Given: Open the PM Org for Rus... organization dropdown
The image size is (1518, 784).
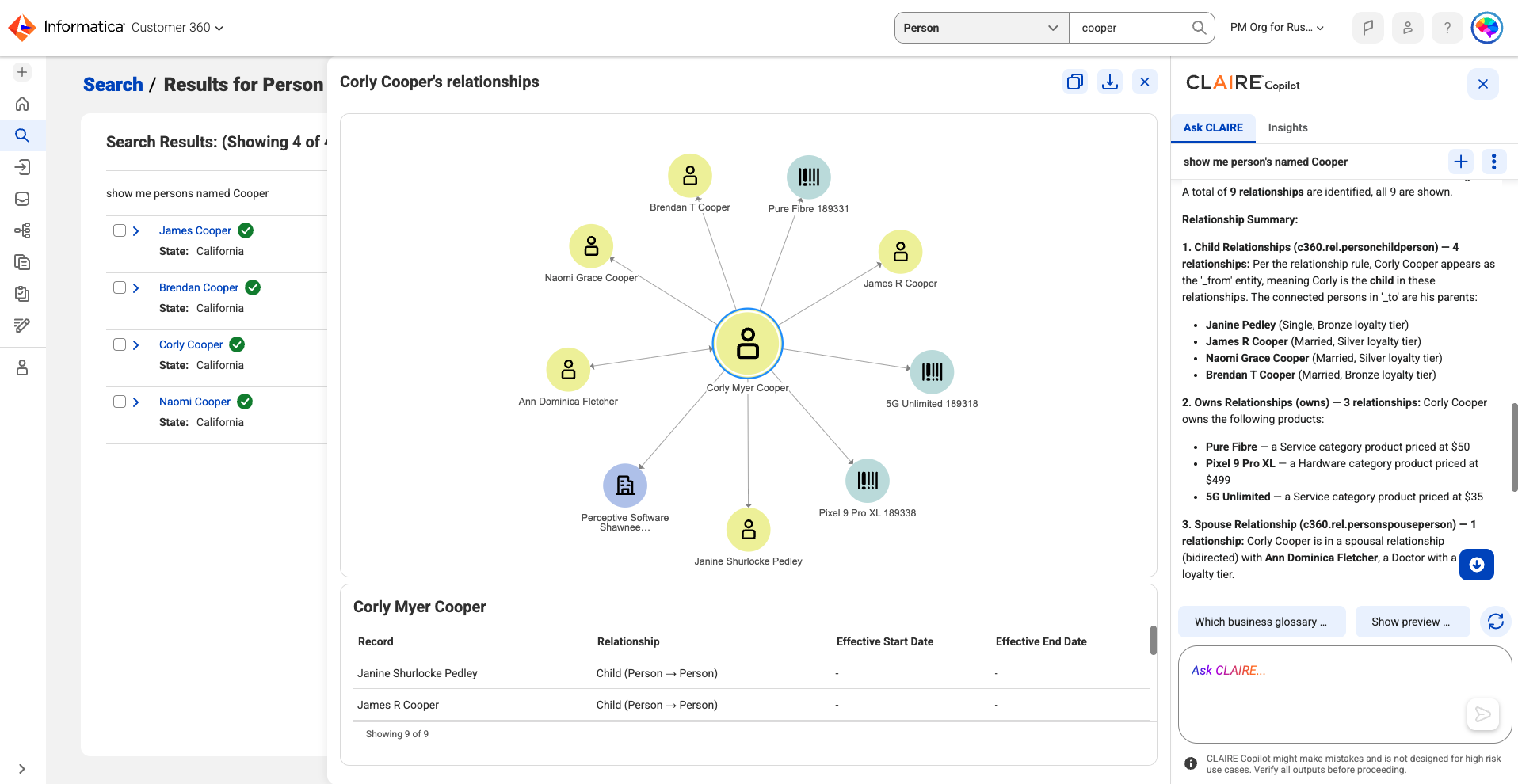Looking at the screenshot, I should click(1277, 28).
